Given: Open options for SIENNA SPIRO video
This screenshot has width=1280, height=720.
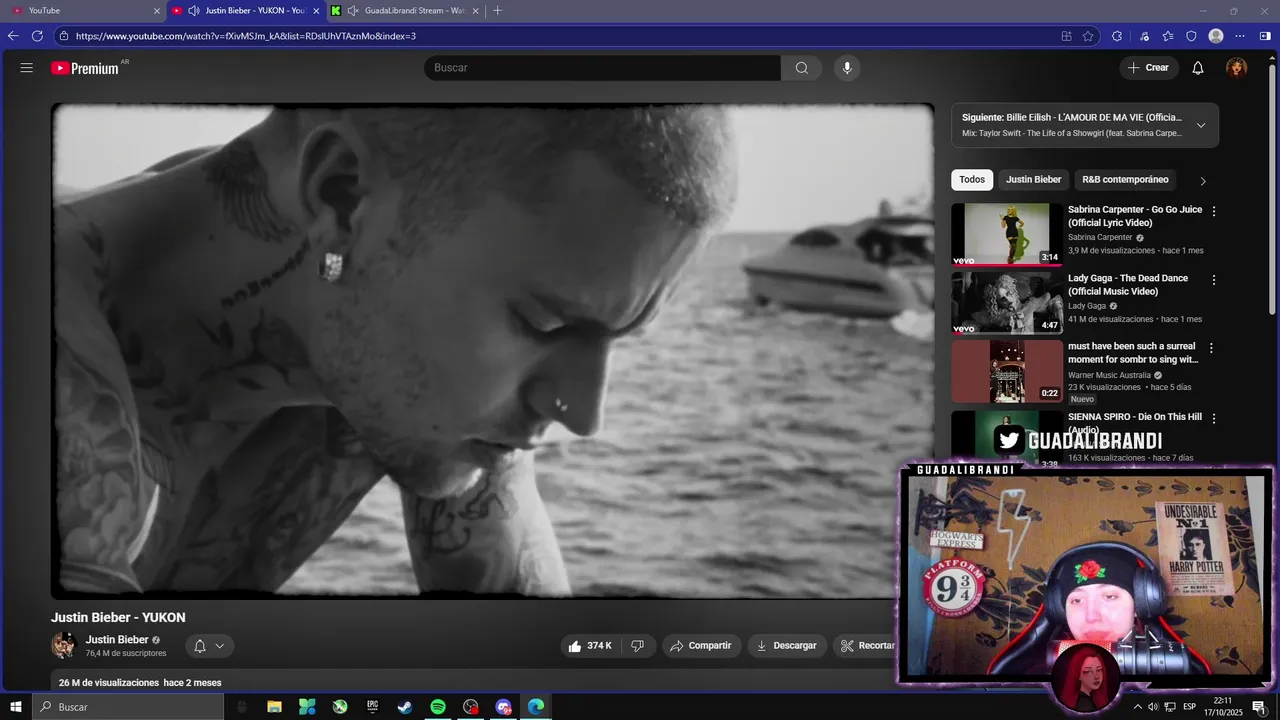Looking at the screenshot, I should click(1214, 418).
